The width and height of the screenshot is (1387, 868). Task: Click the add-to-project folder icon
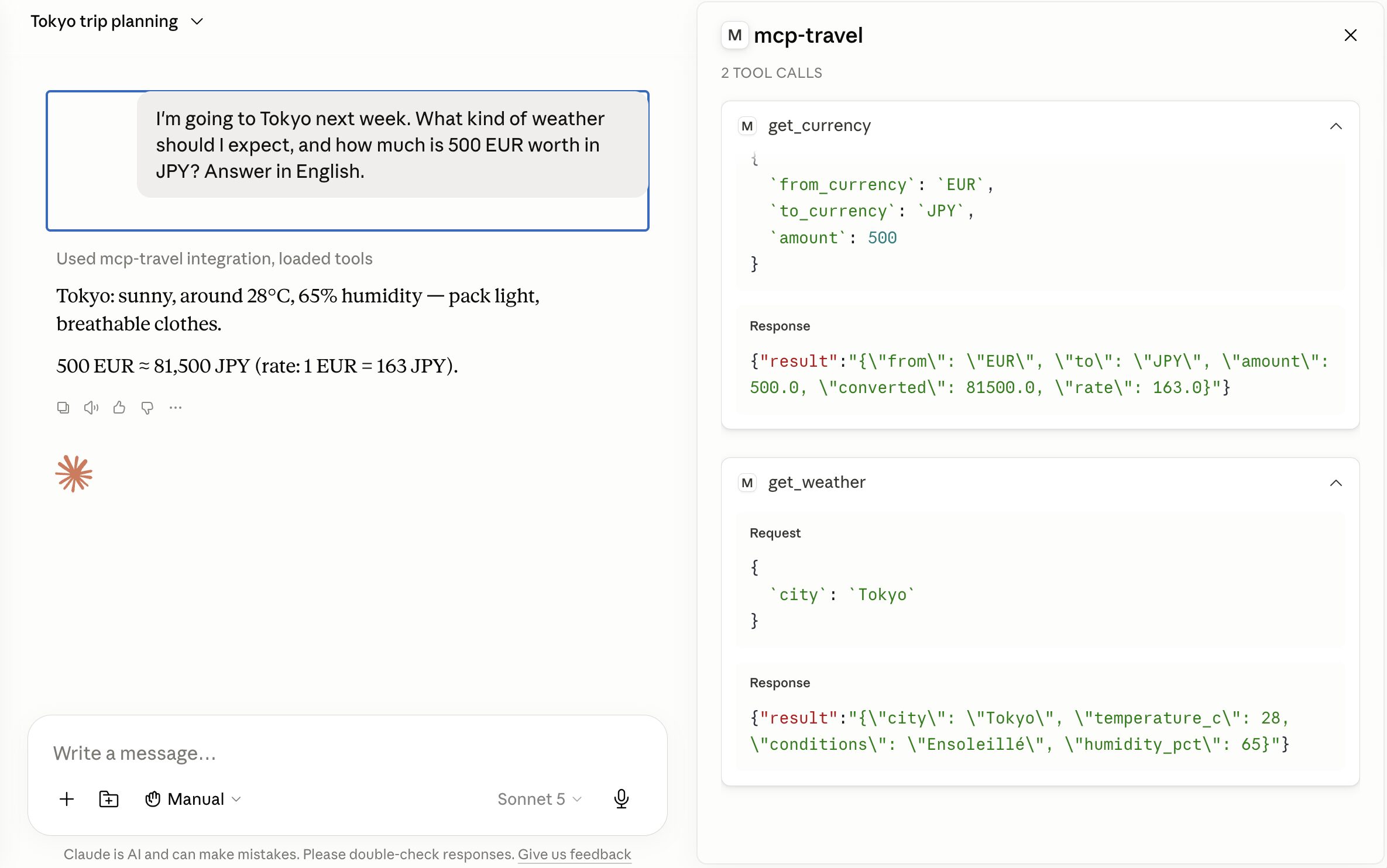point(109,799)
